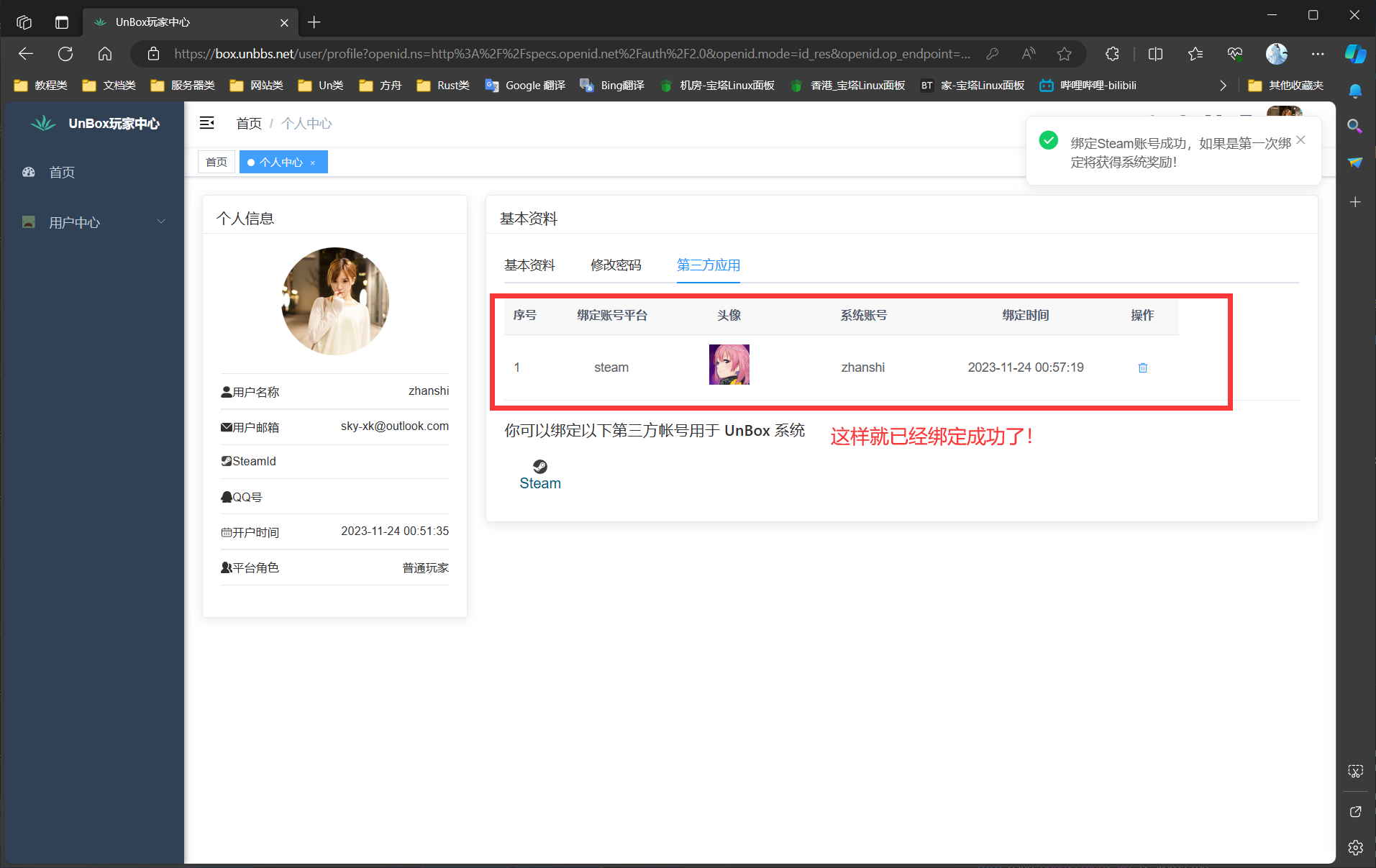The width and height of the screenshot is (1376, 868).
Task: Expand the 用户中心 sidebar menu
Action: click(94, 223)
